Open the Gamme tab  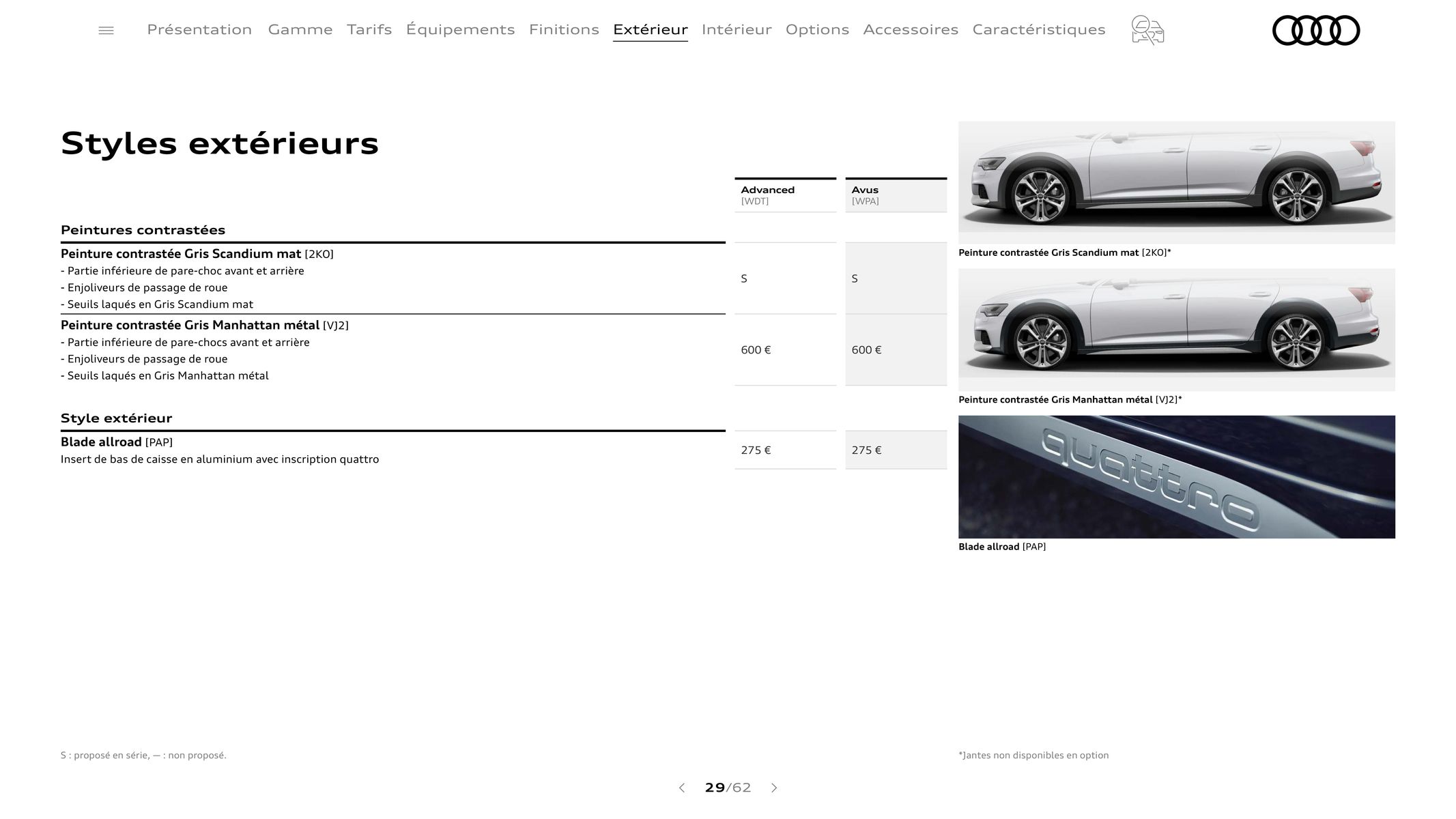(x=300, y=29)
